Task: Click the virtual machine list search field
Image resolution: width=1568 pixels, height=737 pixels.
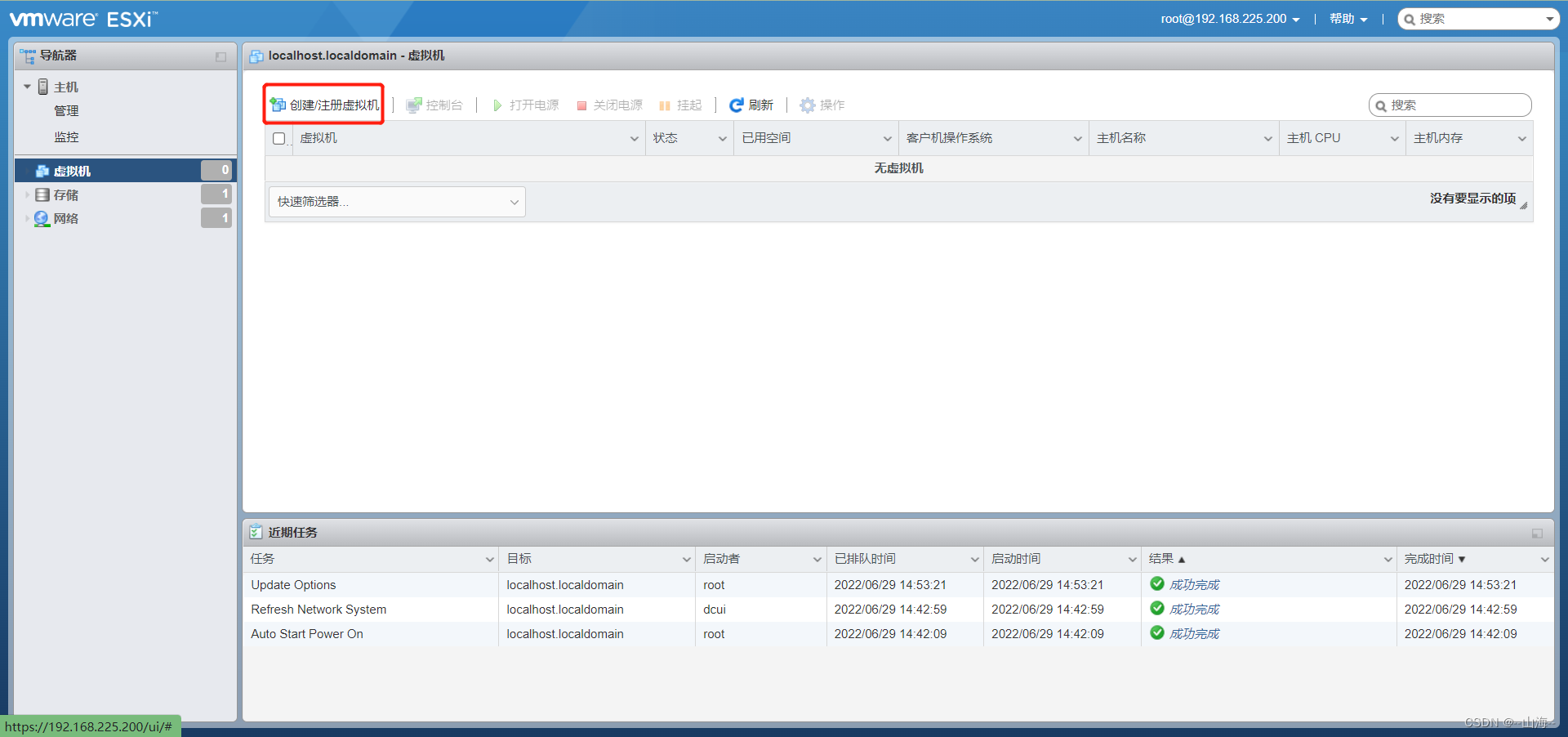Action: 1450,105
